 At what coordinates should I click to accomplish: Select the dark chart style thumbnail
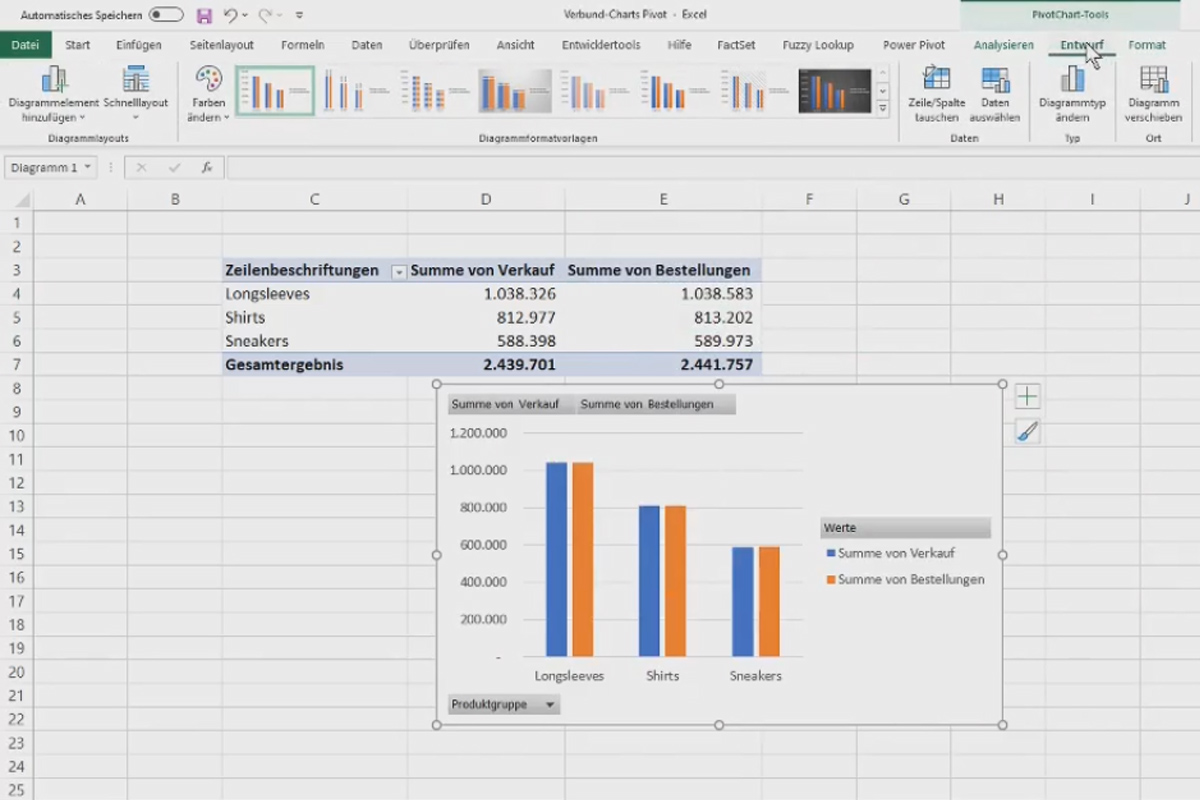(x=835, y=91)
